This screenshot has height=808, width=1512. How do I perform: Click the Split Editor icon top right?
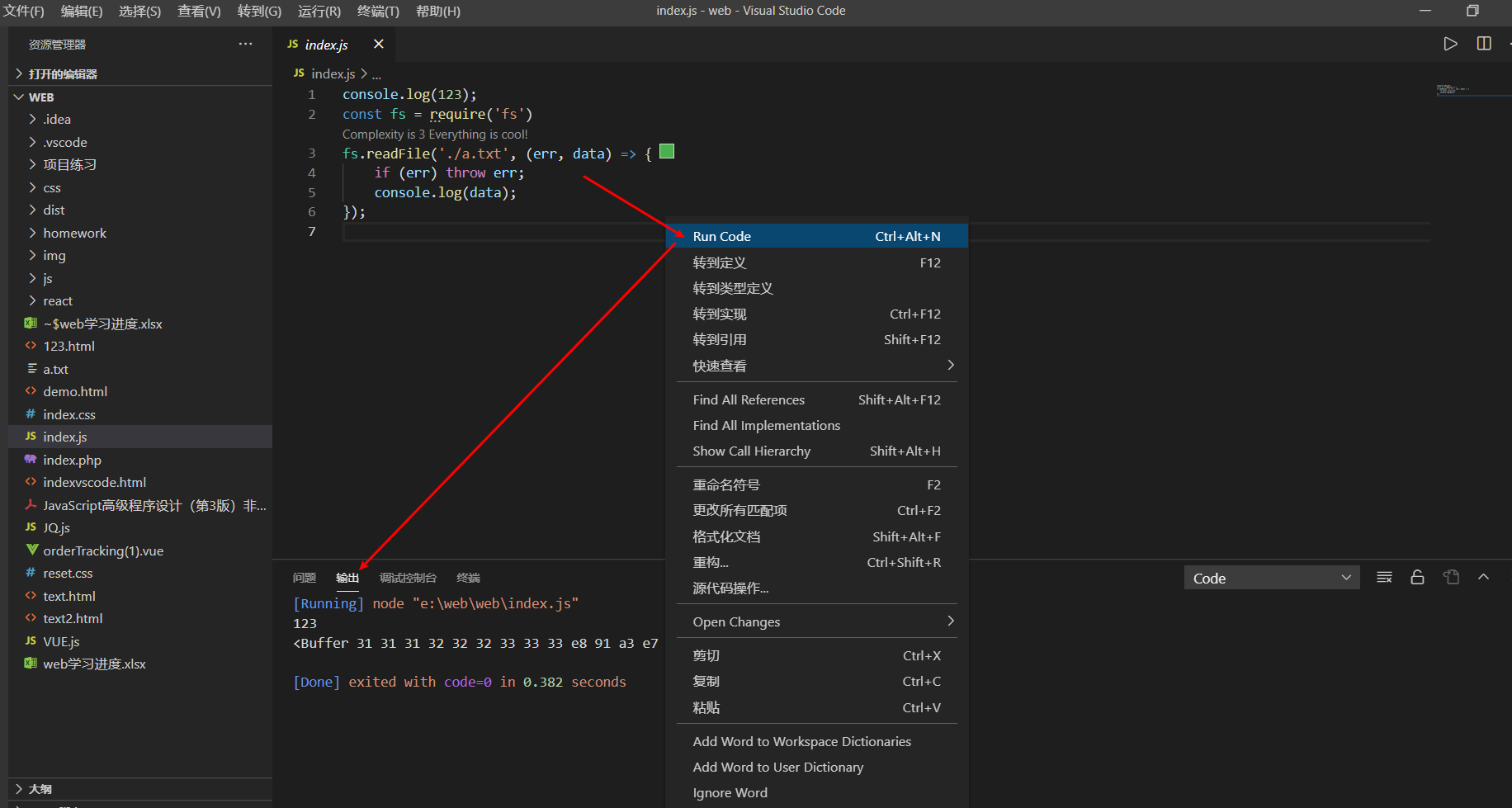coord(1483,44)
